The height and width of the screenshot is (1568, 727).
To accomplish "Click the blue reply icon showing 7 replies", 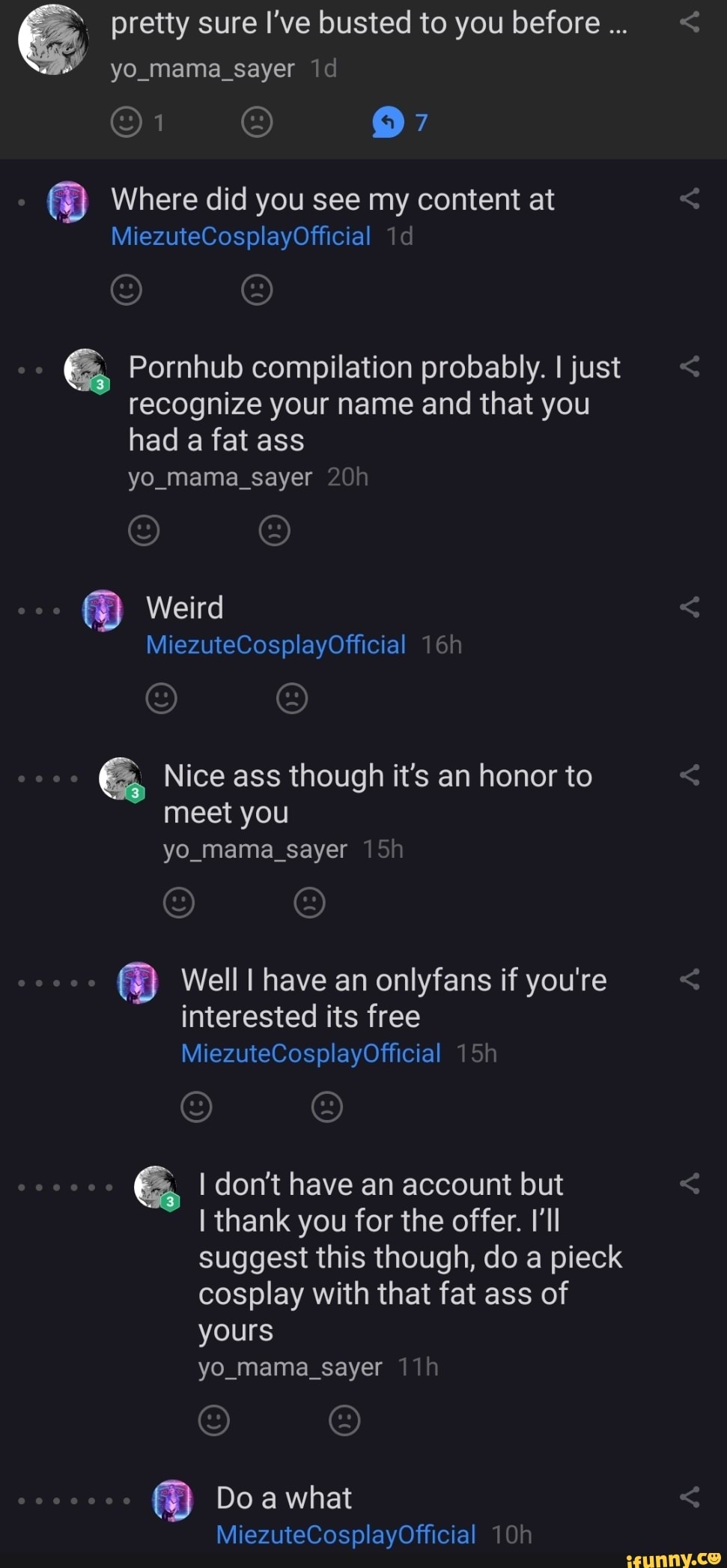I will click(x=388, y=122).
